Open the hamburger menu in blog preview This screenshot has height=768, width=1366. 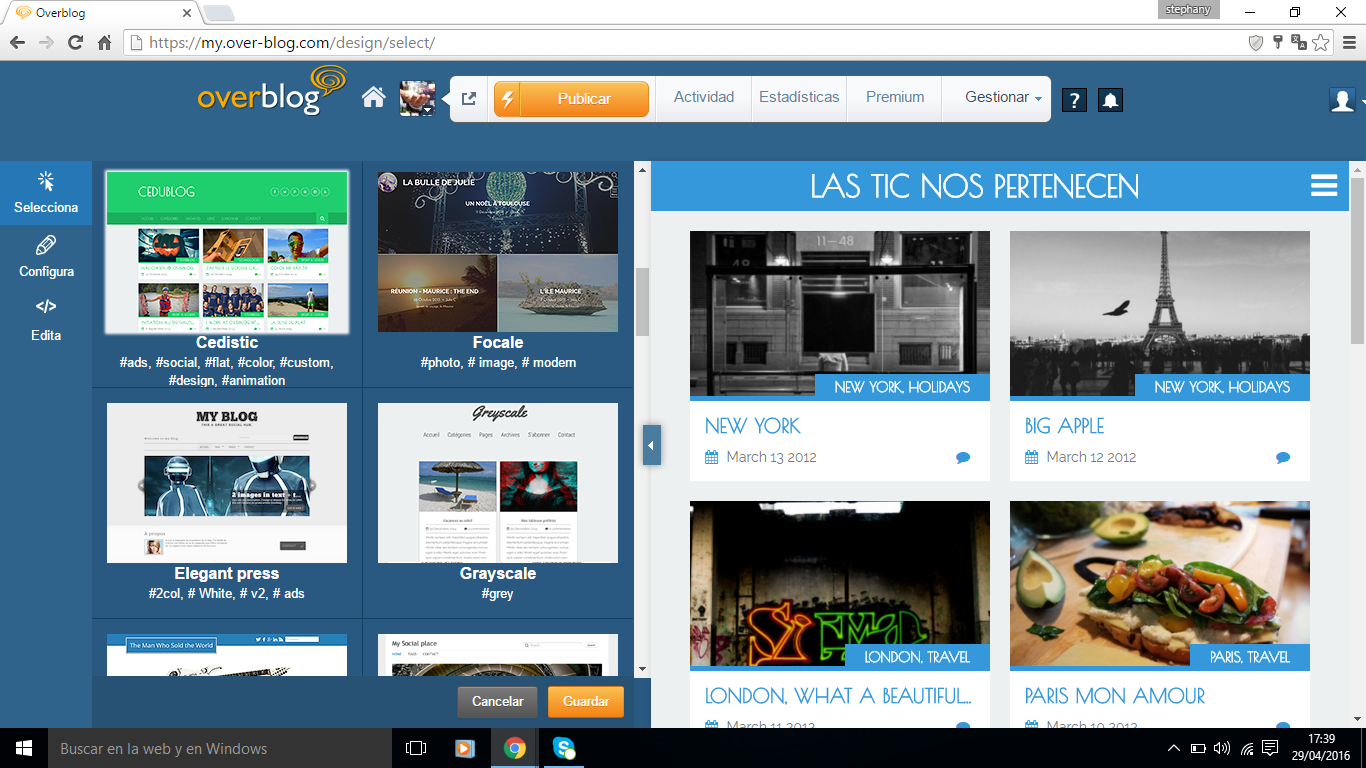1323,186
